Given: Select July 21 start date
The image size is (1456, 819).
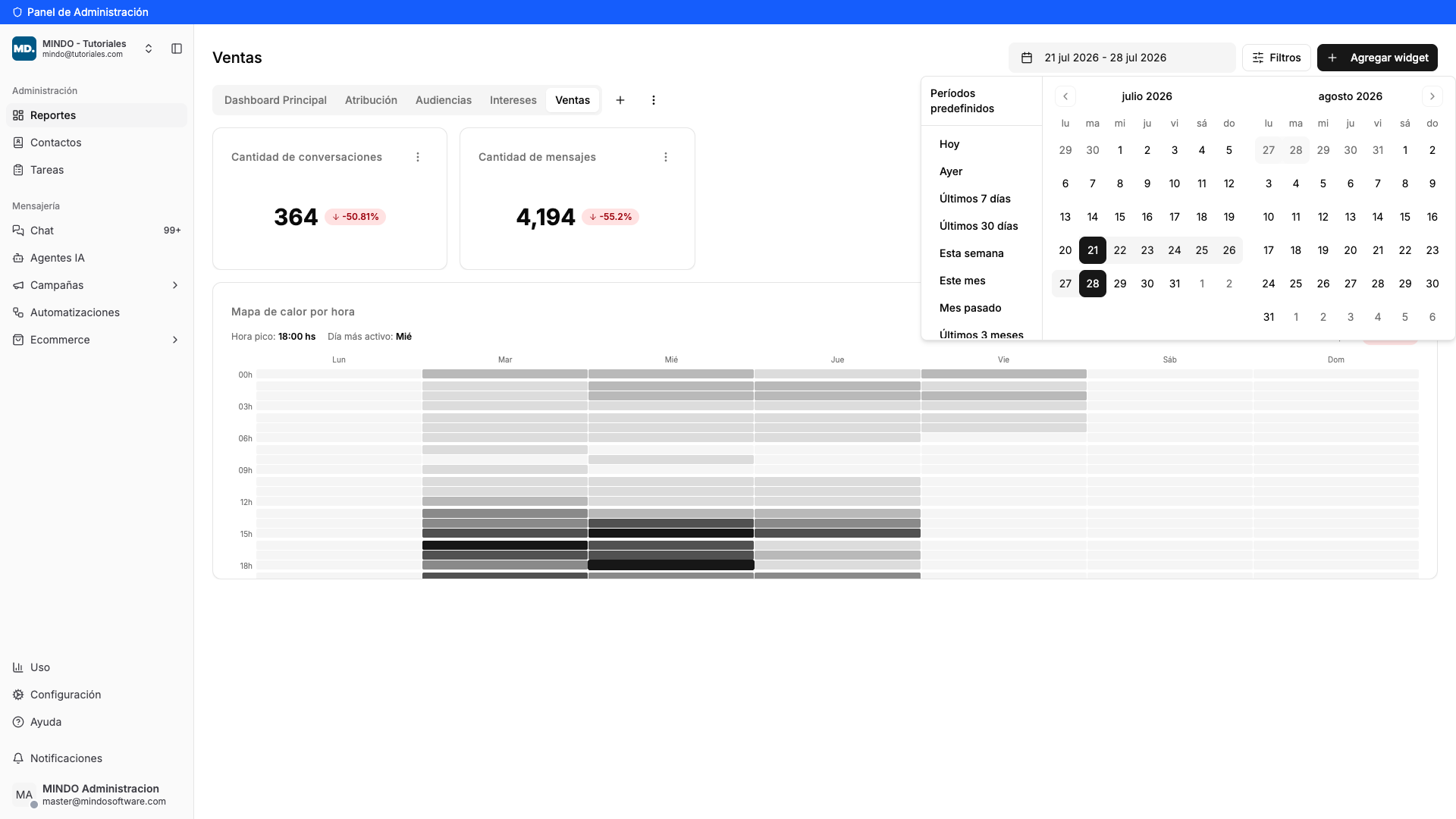Looking at the screenshot, I should [x=1093, y=250].
